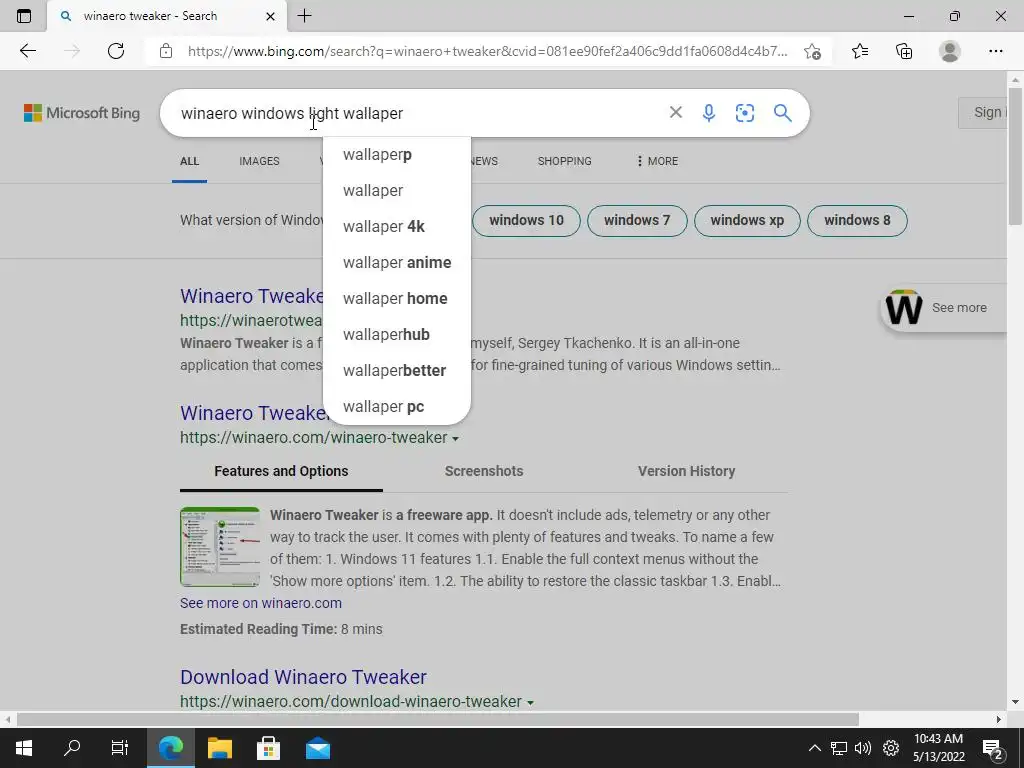Screen dimensions: 1024x768
Task: Open File Explorer from taskbar
Action: click(219, 748)
